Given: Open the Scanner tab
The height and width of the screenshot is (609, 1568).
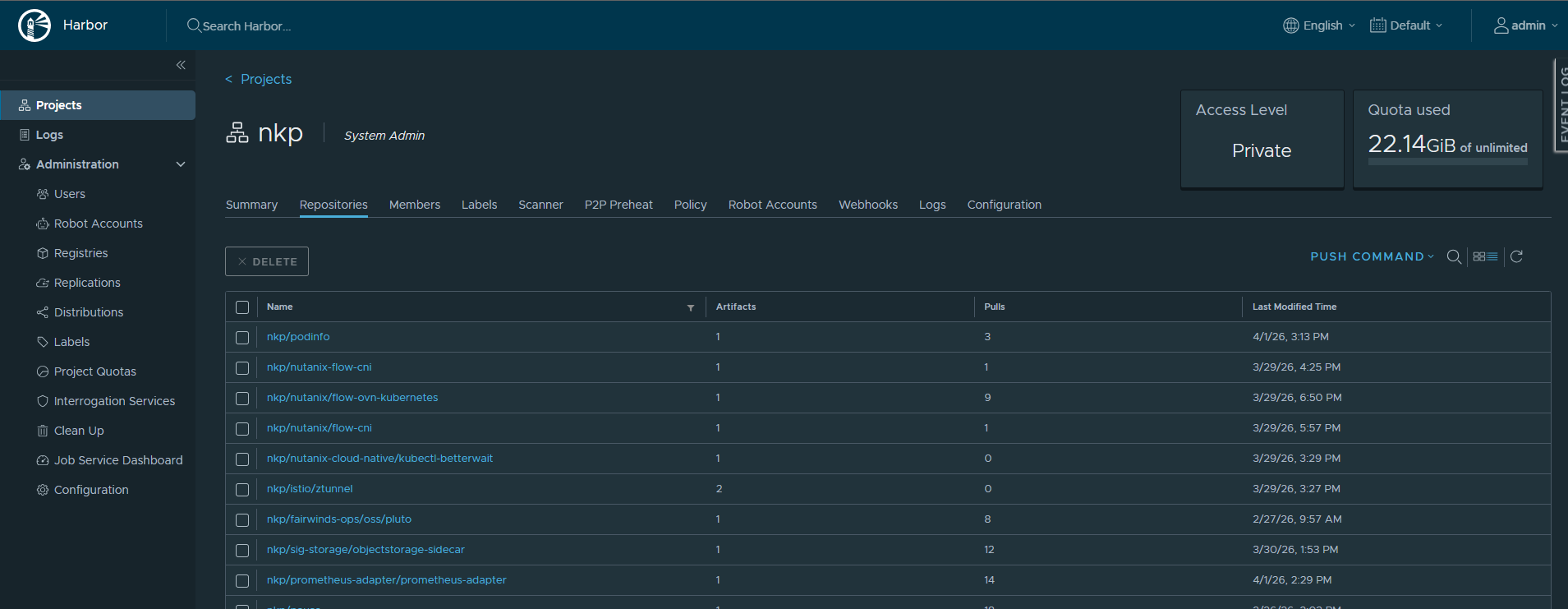Looking at the screenshot, I should pos(540,205).
